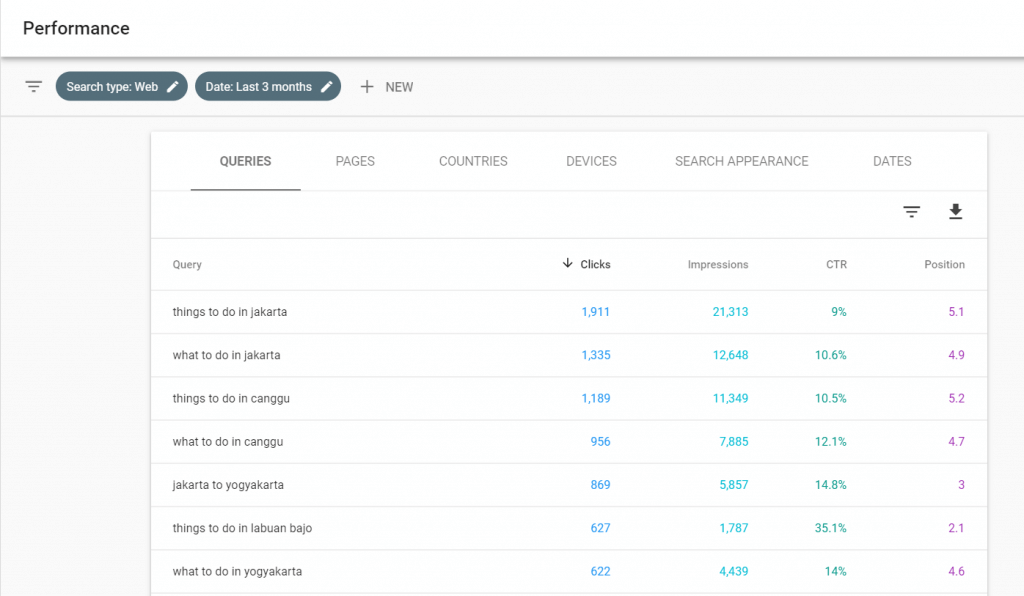
Task: Click the sort arrow beside Clicks
Action: pos(567,264)
